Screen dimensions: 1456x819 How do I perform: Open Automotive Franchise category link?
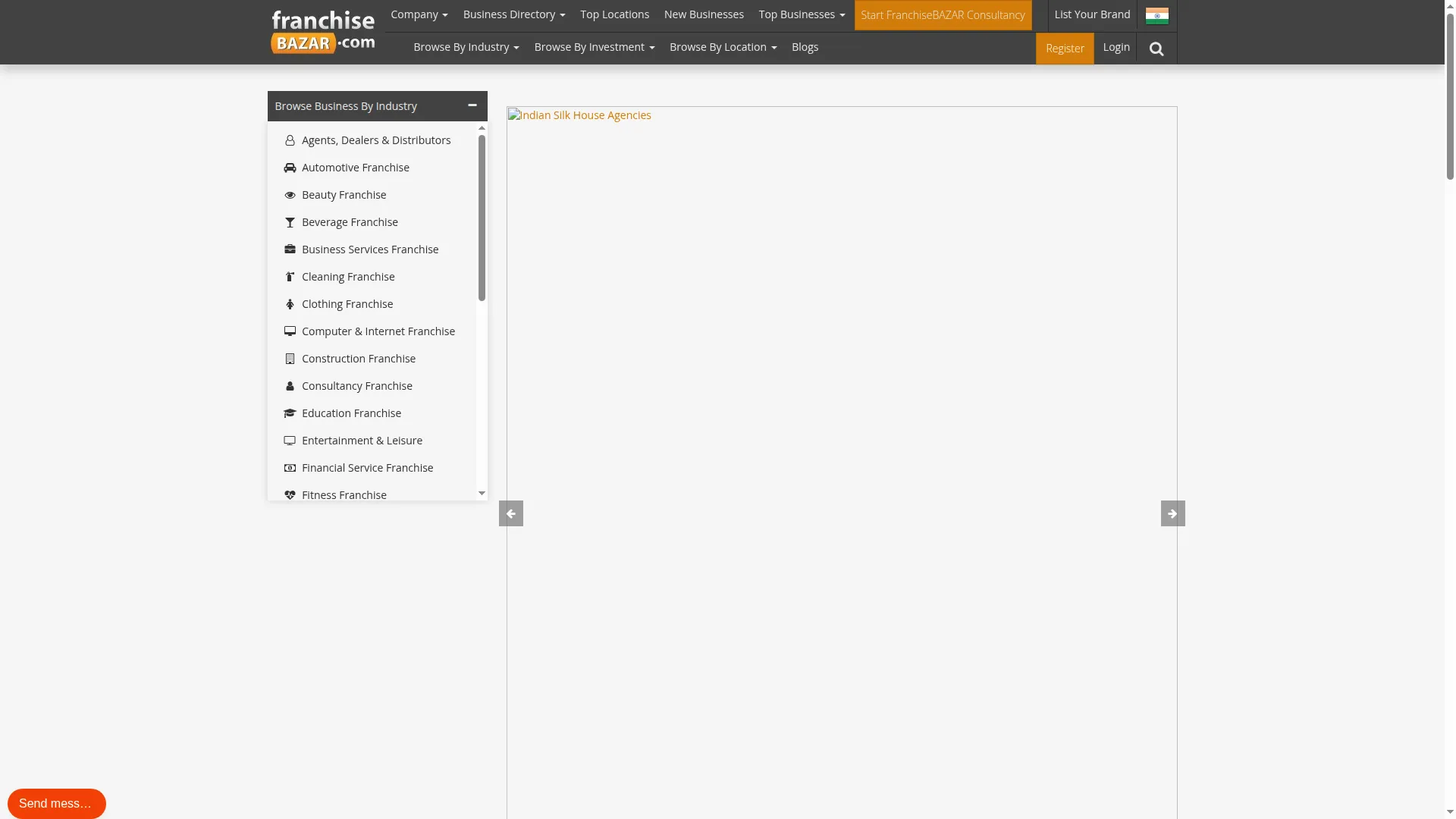click(x=356, y=168)
